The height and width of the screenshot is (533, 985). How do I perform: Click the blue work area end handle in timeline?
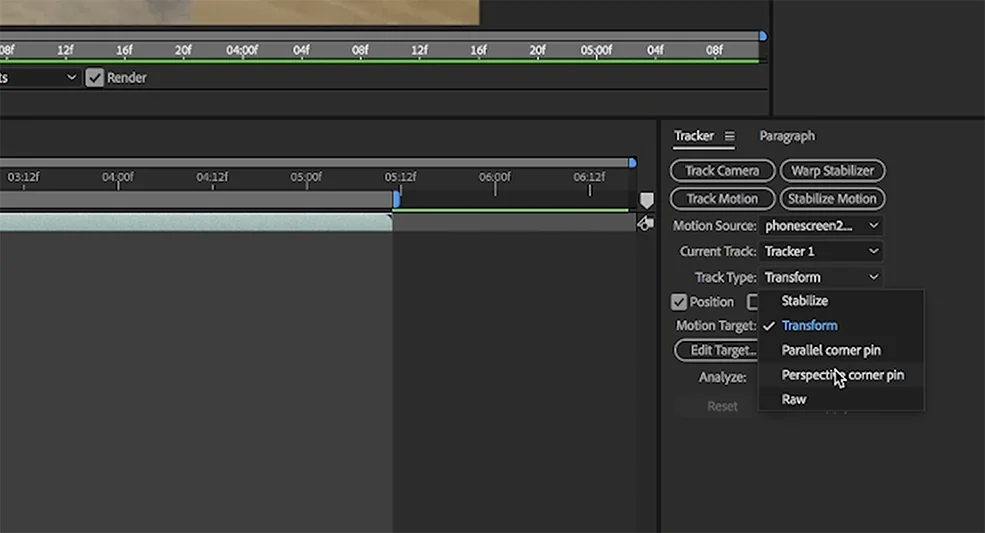[633, 163]
